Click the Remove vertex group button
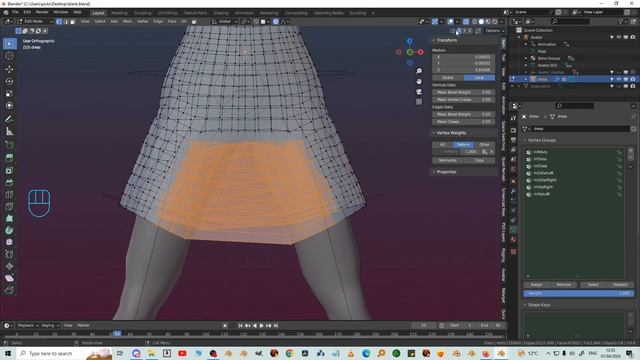The height and width of the screenshot is (360, 640). 564,284
